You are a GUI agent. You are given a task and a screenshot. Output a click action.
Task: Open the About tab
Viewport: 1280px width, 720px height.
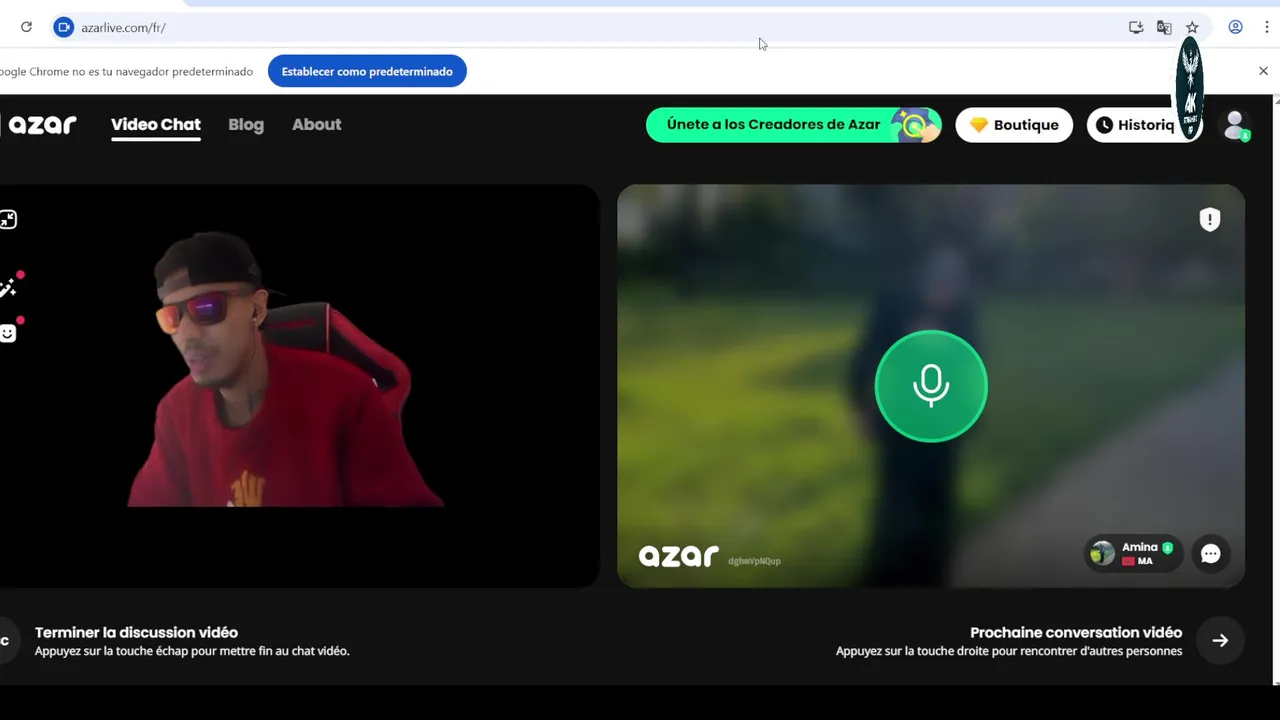pyautogui.click(x=317, y=125)
